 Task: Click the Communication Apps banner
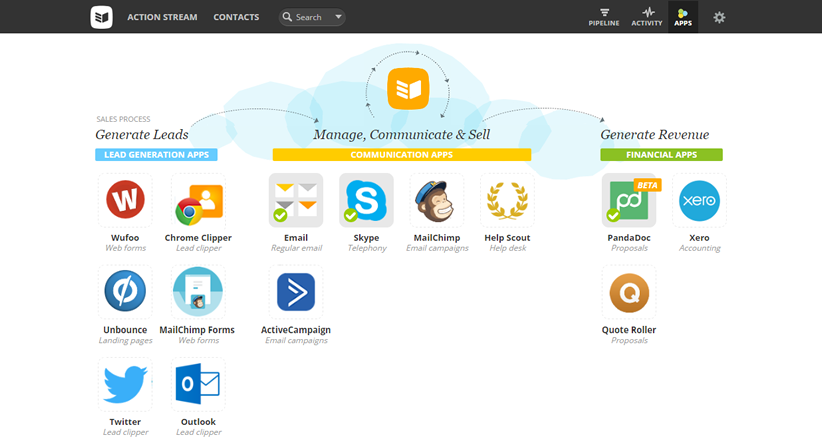click(402, 155)
